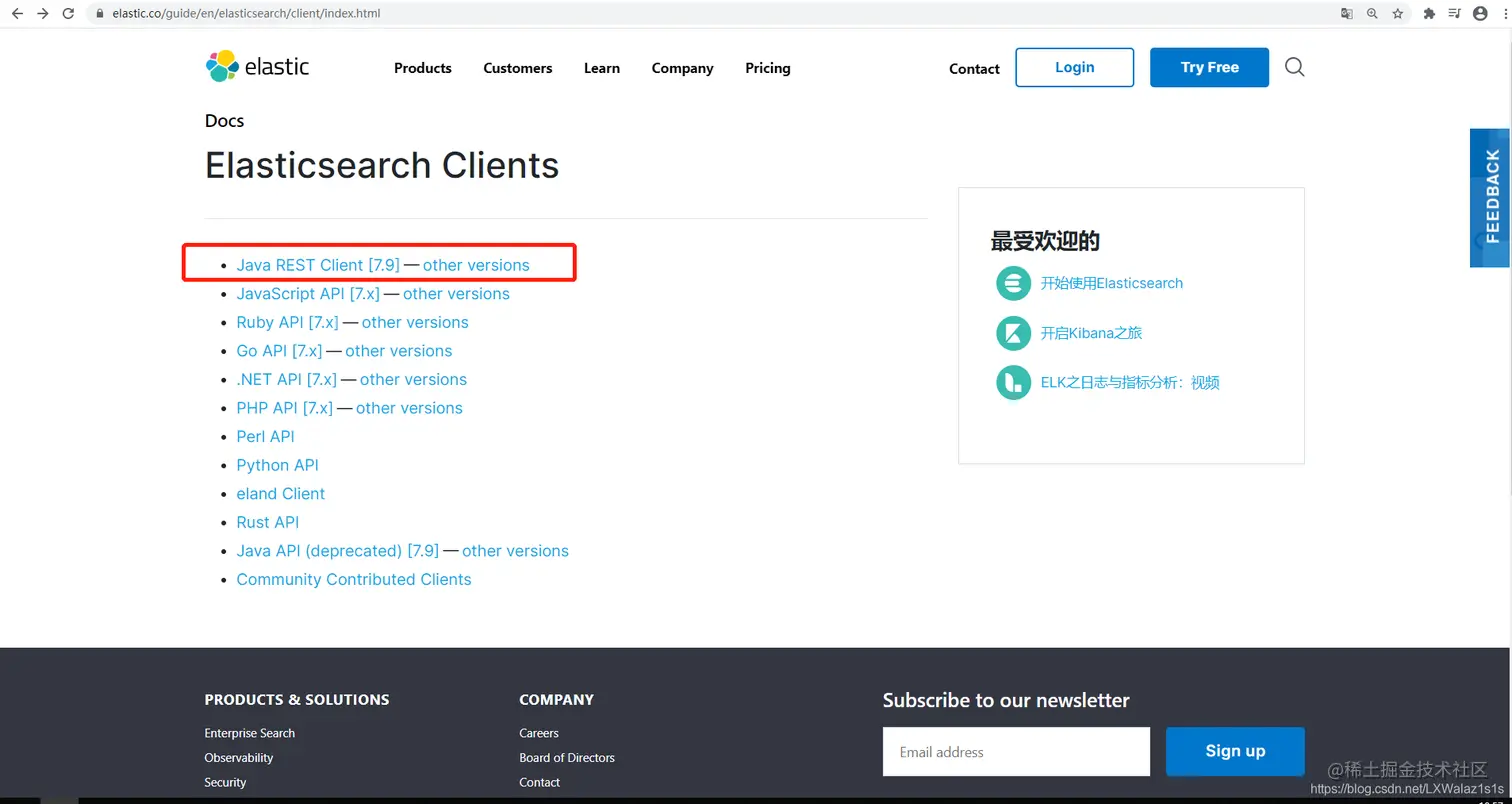Open Careers footer link
The height and width of the screenshot is (804, 1512).
click(x=539, y=733)
